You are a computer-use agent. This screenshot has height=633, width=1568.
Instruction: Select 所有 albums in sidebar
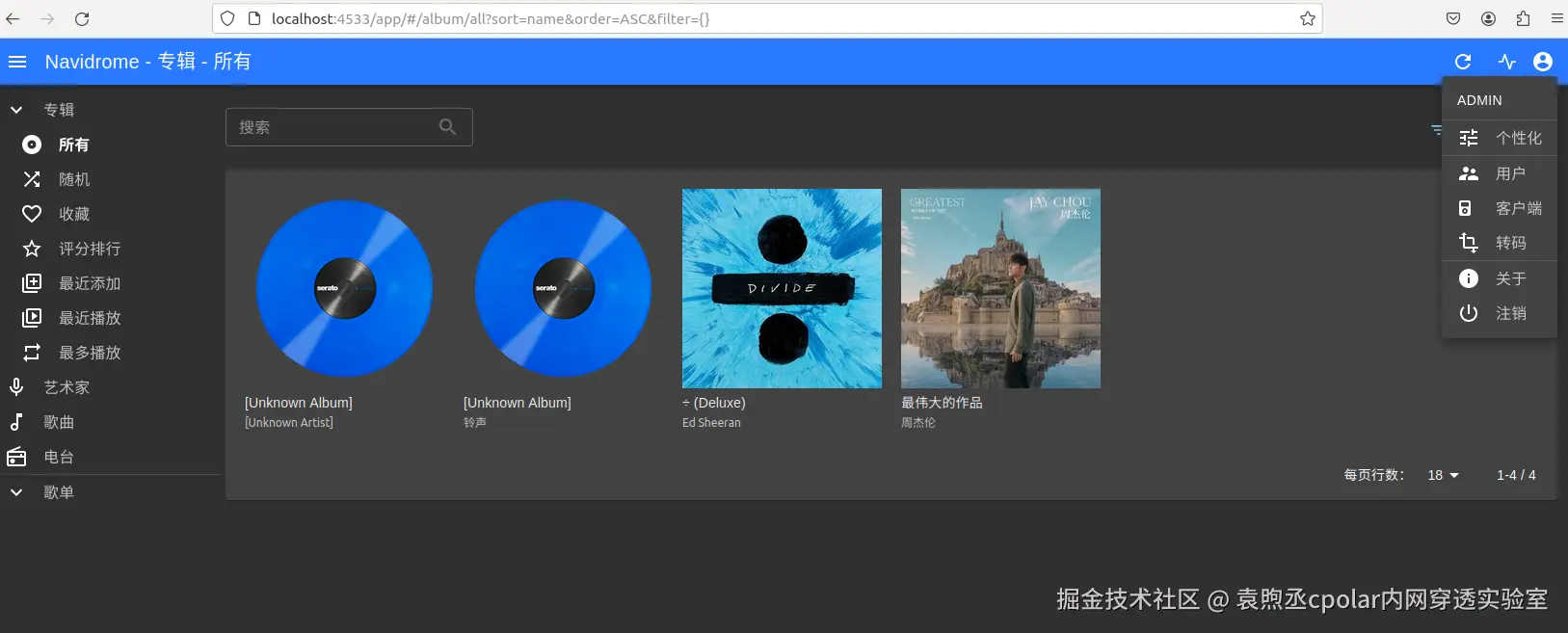pyautogui.click(x=111, y=145)
